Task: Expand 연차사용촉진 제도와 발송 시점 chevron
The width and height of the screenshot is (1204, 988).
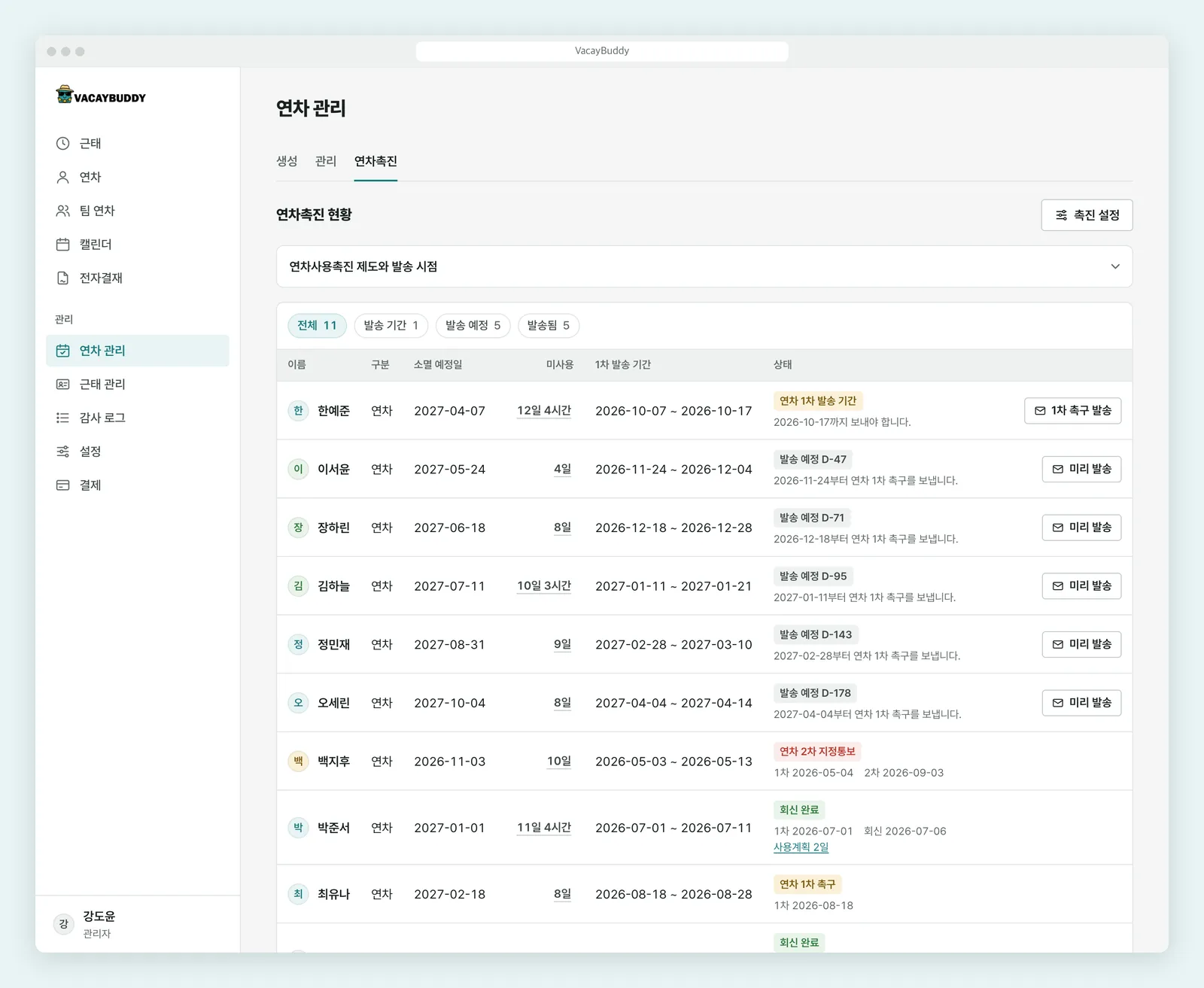Action: (1115, 266)
